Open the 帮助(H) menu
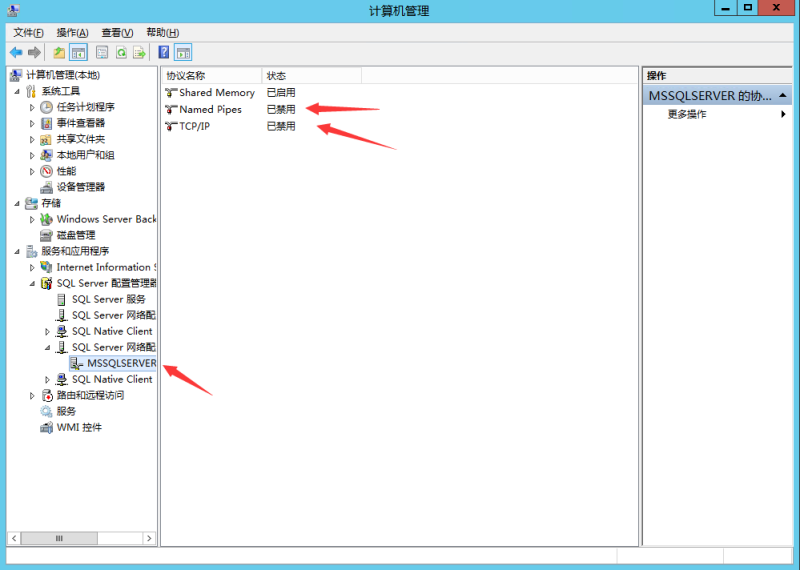This screenshot has height=570, width=800. click(x=162, y=33)
